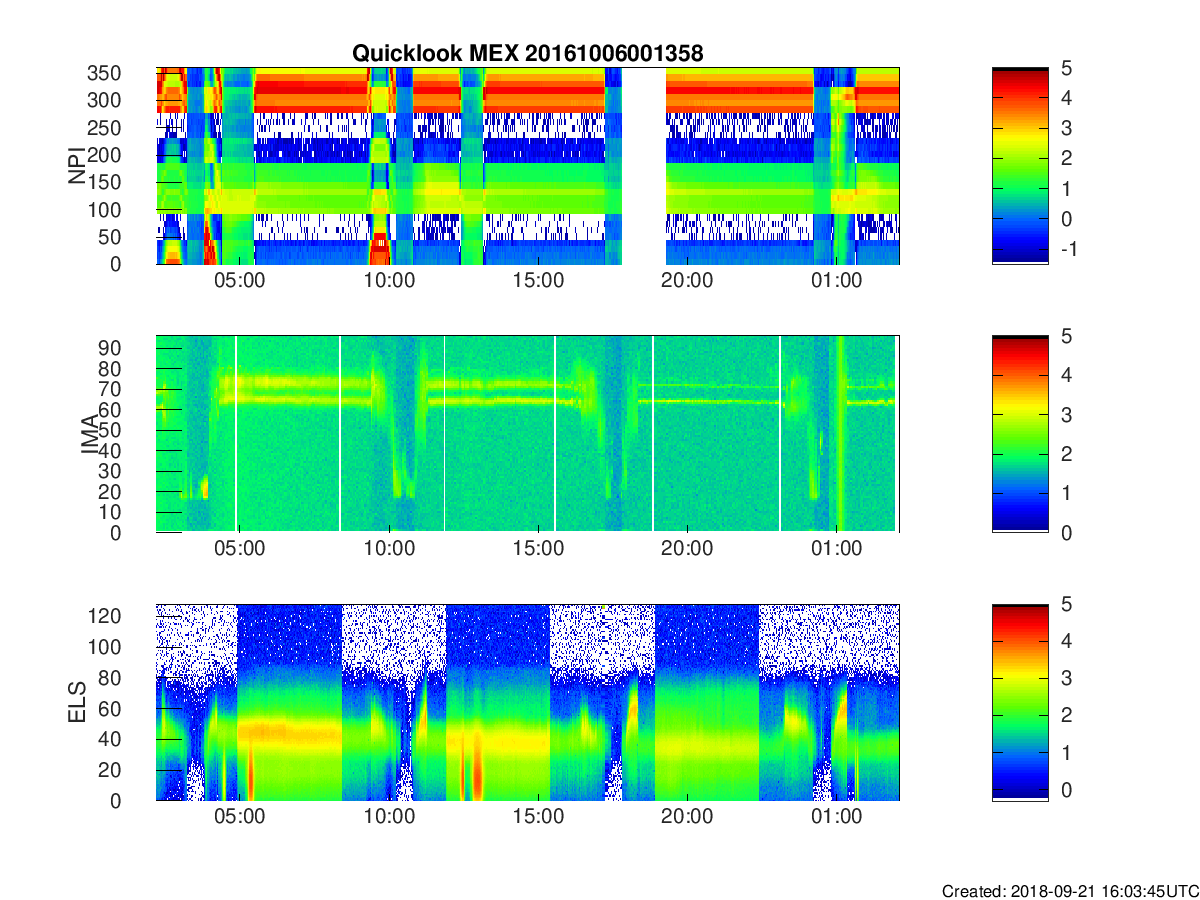Click the 20:00 time label under the IMA plot
The height and width of the screenshot is (900, 1200).
(687, 549)
